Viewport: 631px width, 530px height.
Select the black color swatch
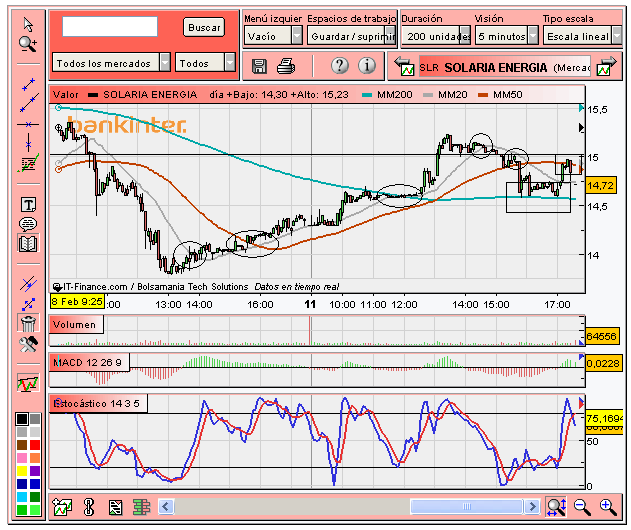[x=22, y=419]
